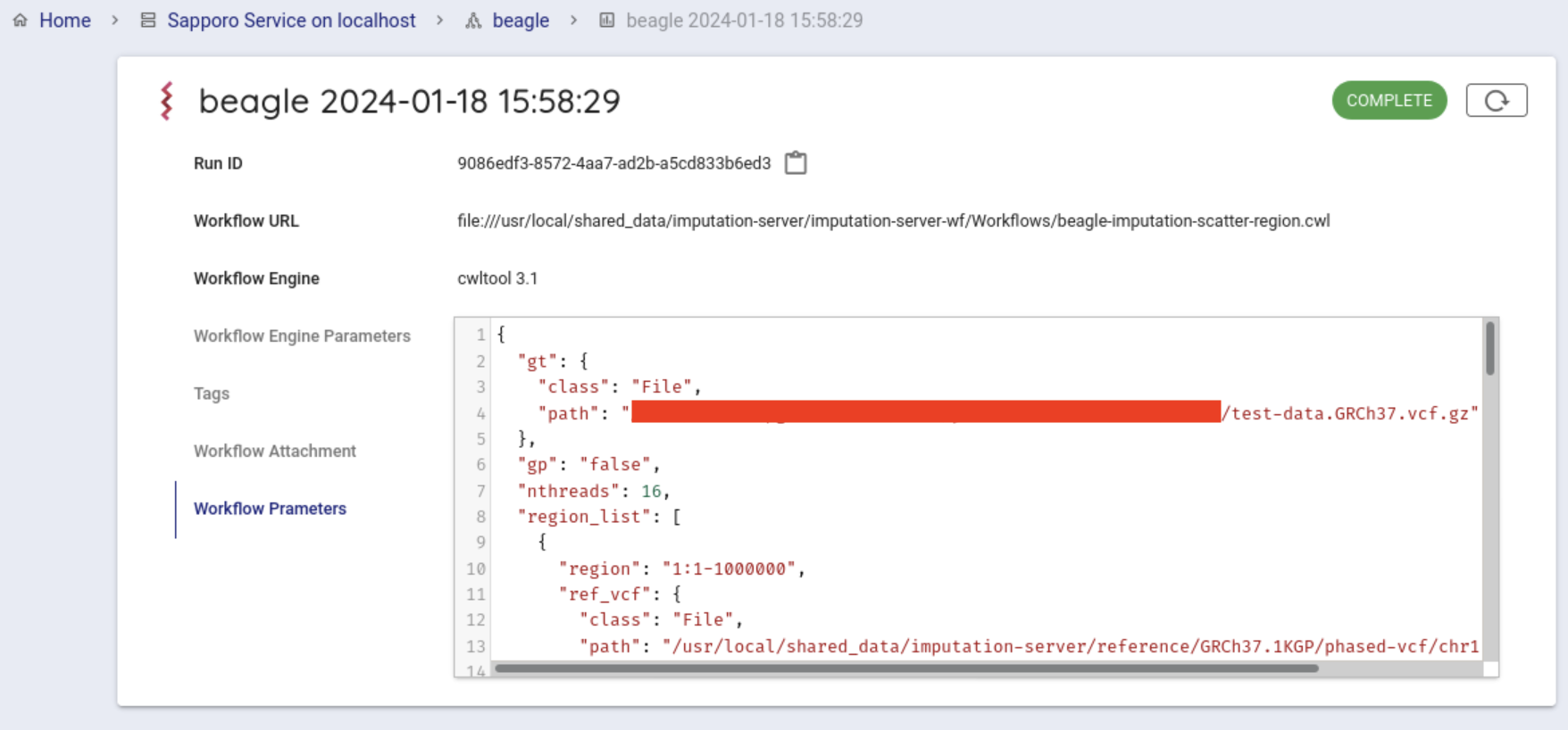Select the Workflow Engine Parameters tab

pyautogui.click(x=302, y=336)
